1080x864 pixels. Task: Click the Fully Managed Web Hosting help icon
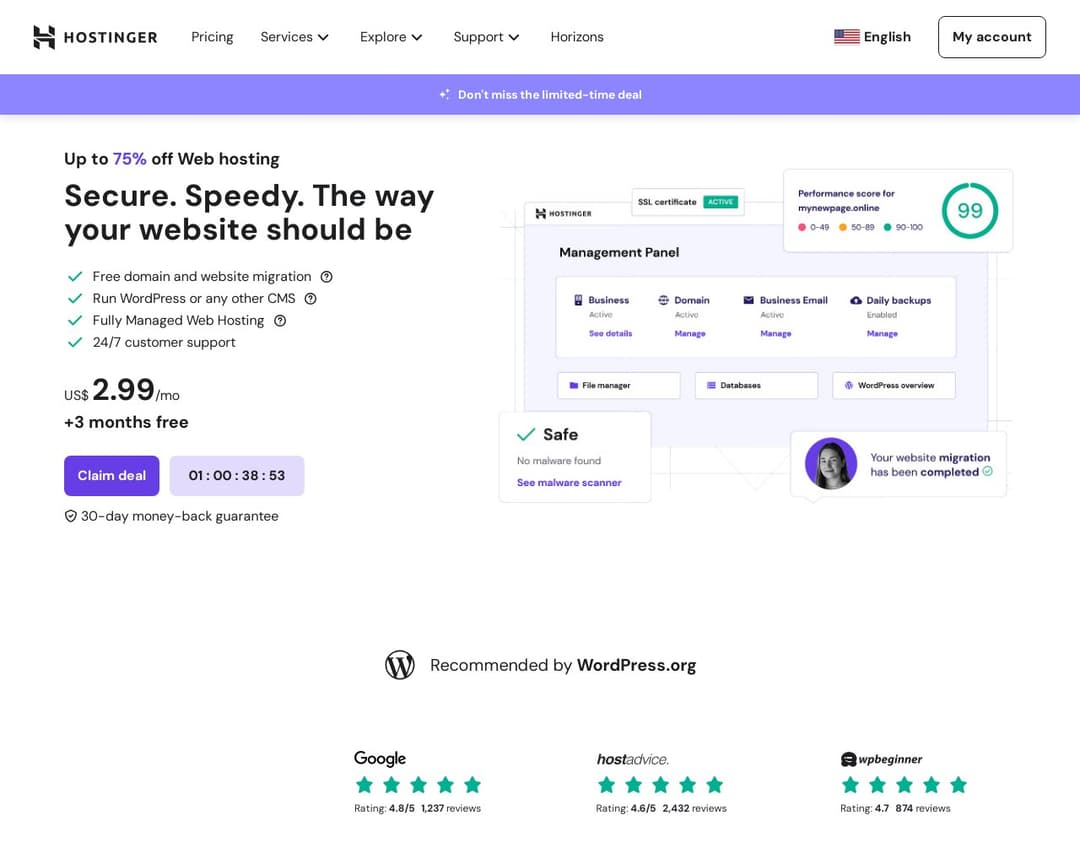[280, 321]
